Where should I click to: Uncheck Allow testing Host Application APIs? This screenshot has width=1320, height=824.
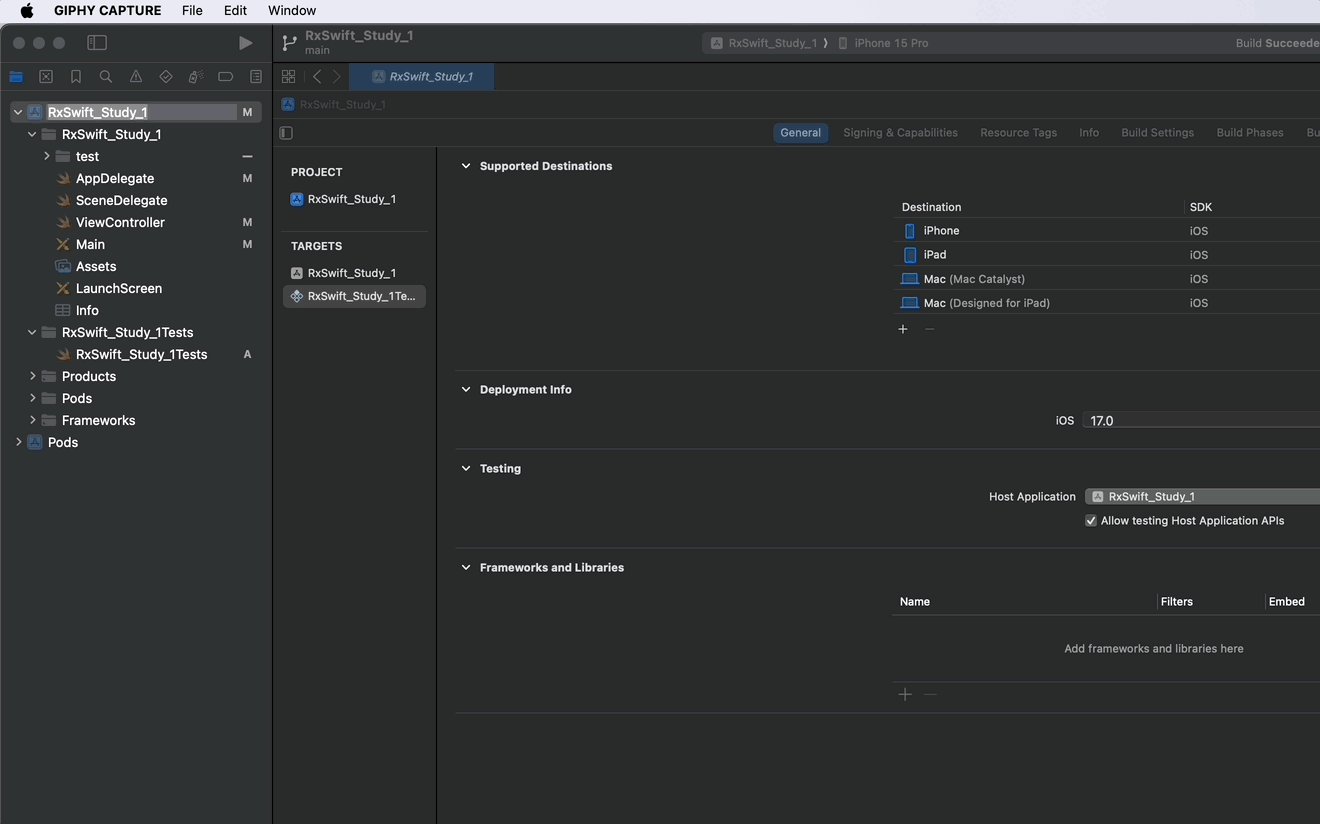pos(1091,521)
